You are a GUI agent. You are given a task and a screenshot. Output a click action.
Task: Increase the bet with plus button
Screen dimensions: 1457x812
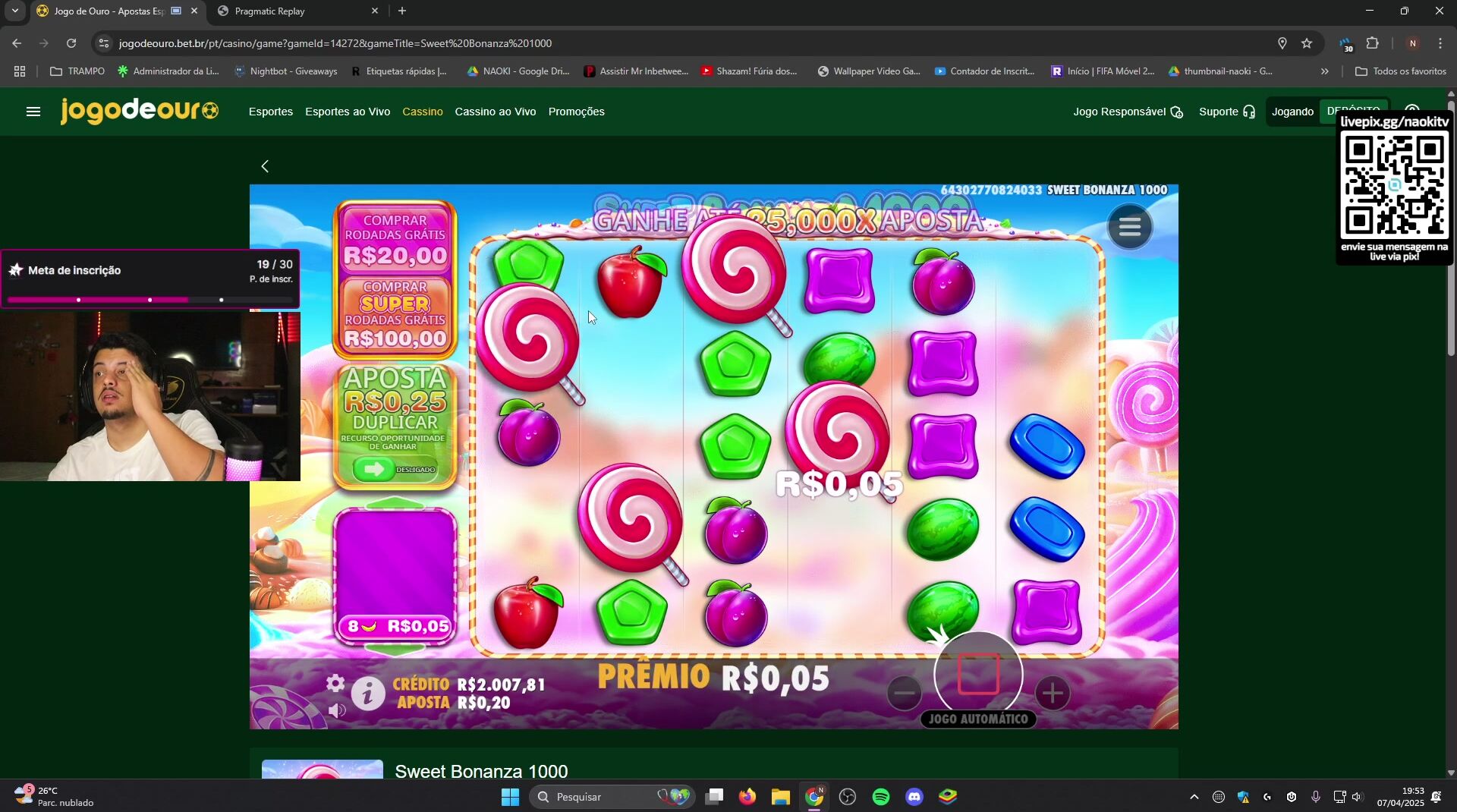(1052, 693)
